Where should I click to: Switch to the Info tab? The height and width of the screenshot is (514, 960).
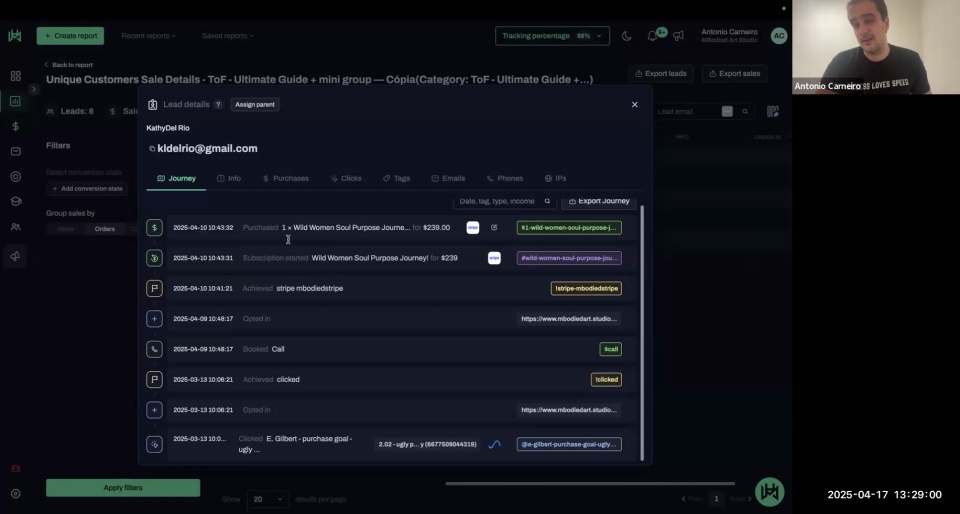(x=229, y=179)
